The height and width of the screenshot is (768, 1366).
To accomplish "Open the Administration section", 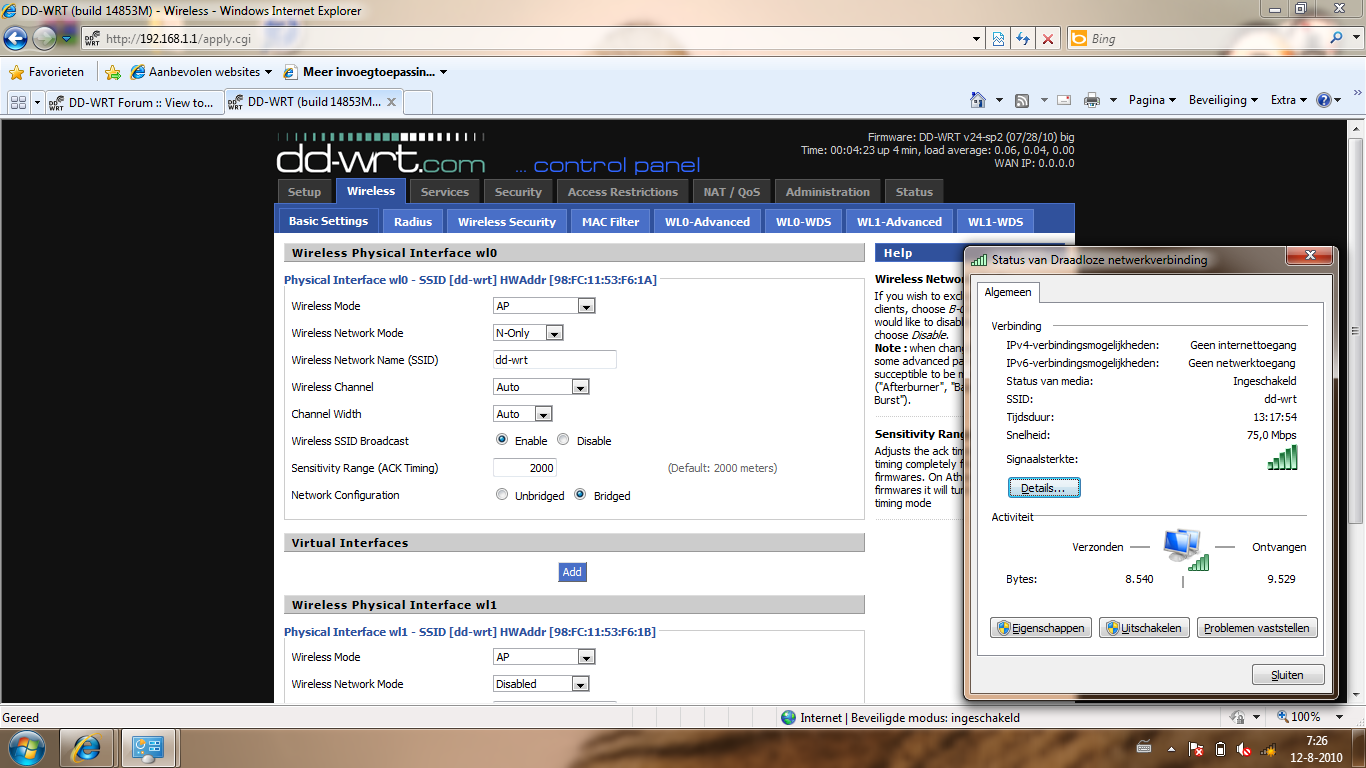I will click(x=828, y=190).
